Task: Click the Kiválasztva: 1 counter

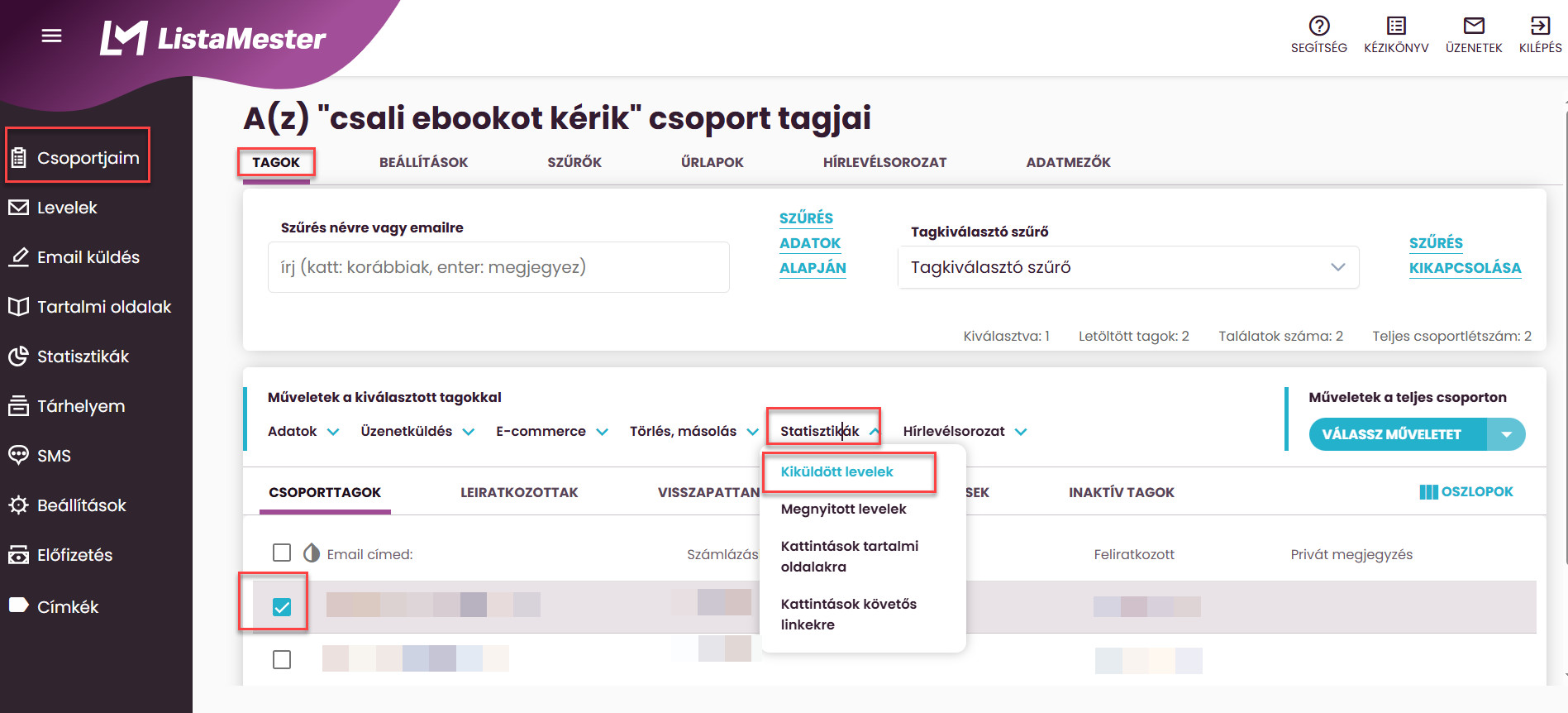Action: pos(1006,336)
